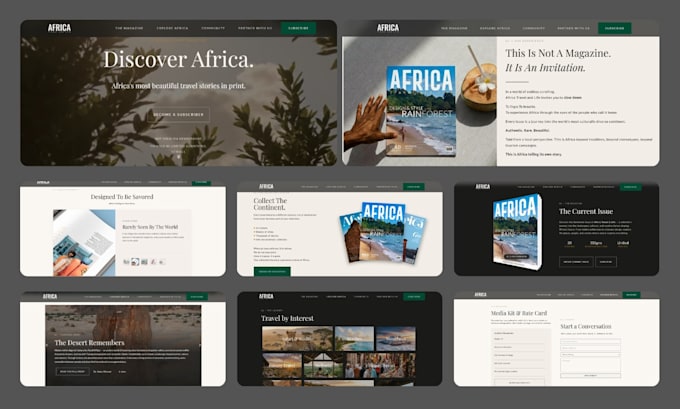Open Partner With Us in the Discover Africa header
680x409 pixels.
pos(255,28)
